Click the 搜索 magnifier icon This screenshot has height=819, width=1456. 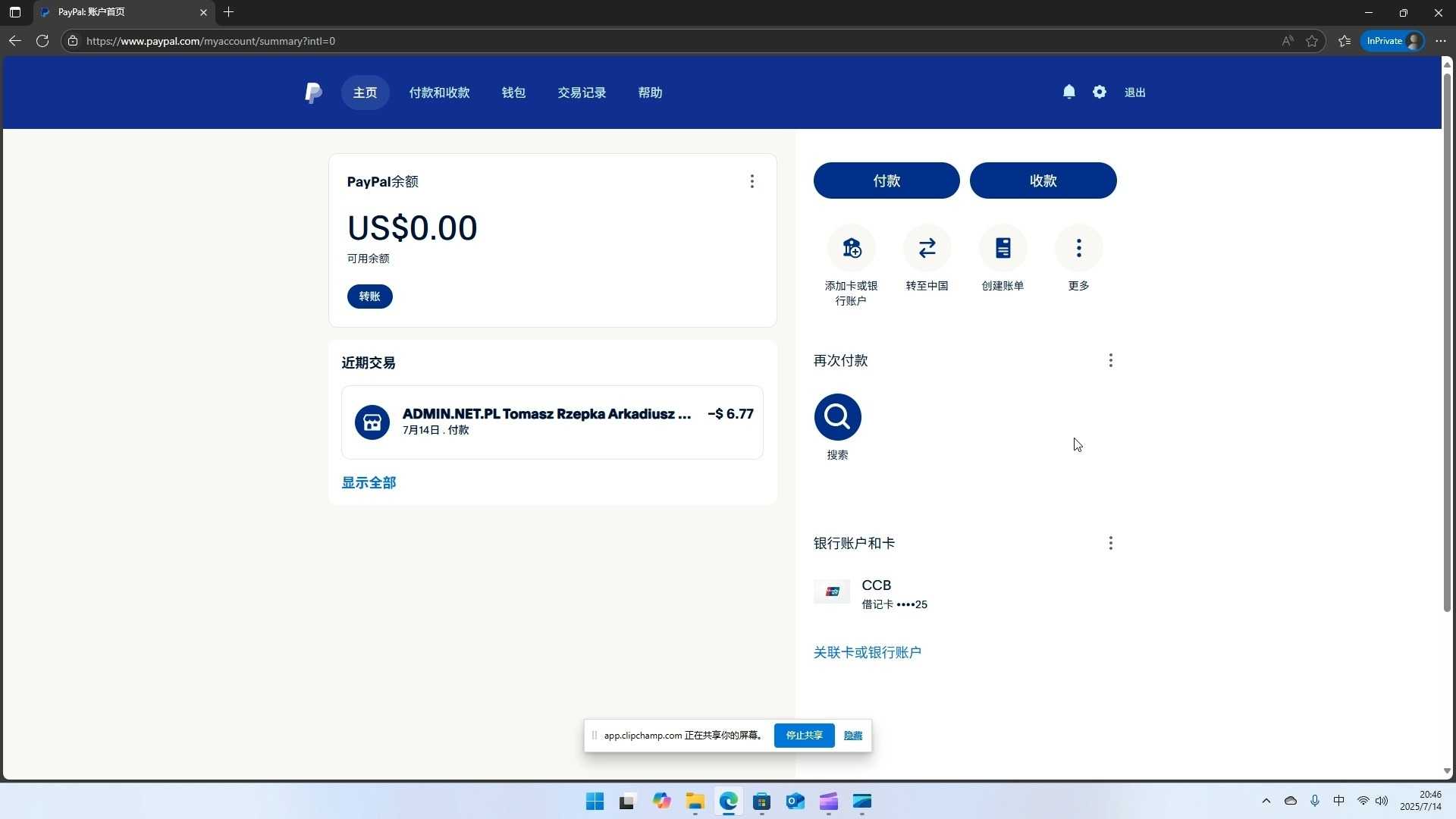(x=837, y=416)
